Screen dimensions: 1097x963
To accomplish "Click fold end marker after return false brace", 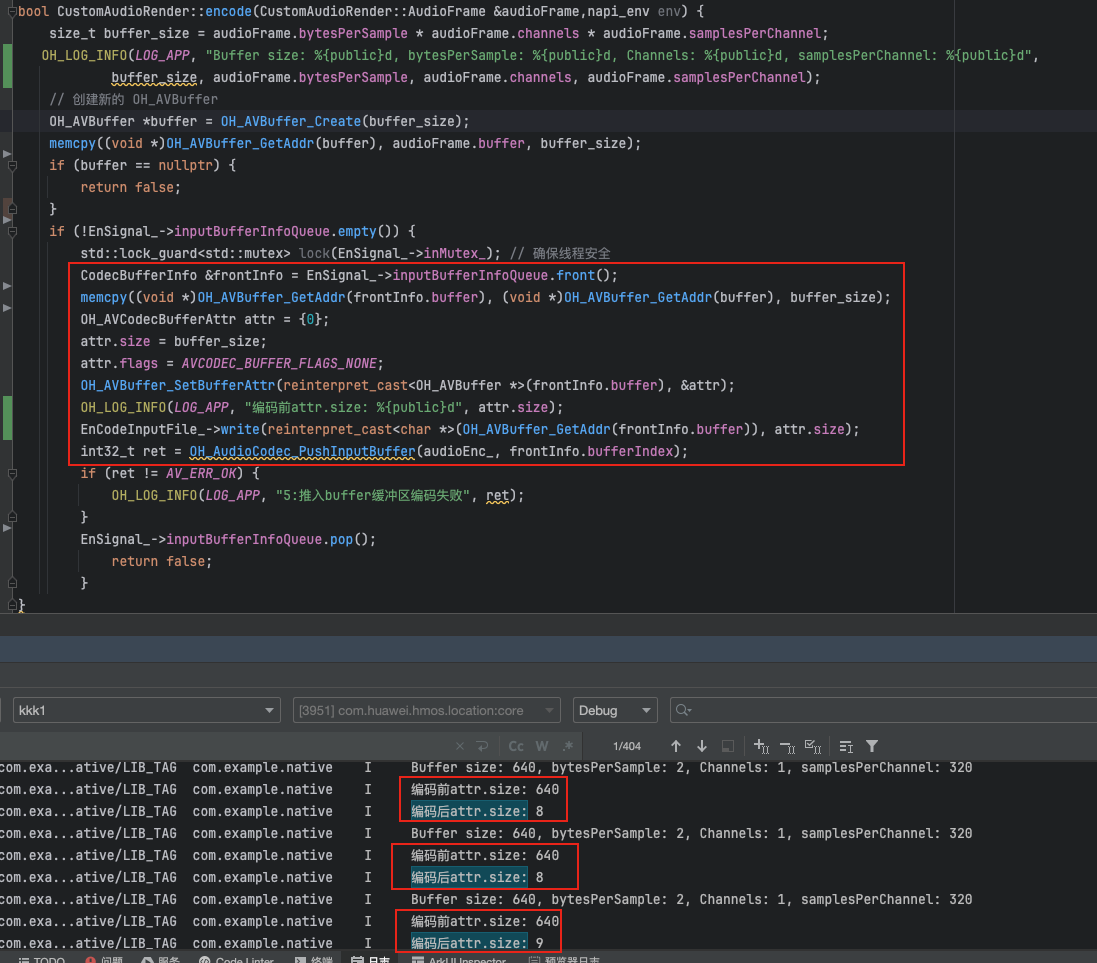I will click(12, 583).
